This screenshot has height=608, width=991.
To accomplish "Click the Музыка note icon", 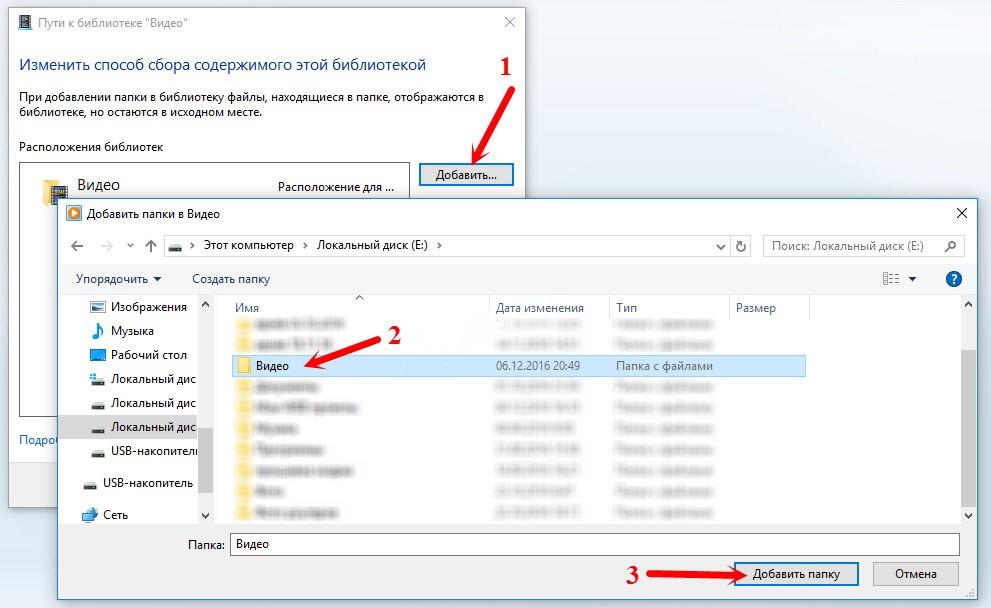I will pos(97,331).
